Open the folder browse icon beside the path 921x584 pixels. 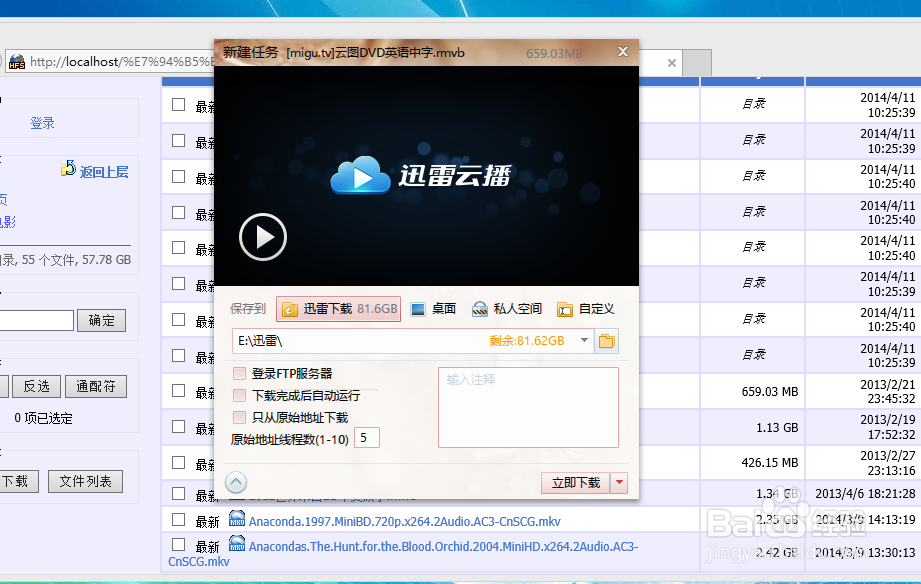(606, 341)
